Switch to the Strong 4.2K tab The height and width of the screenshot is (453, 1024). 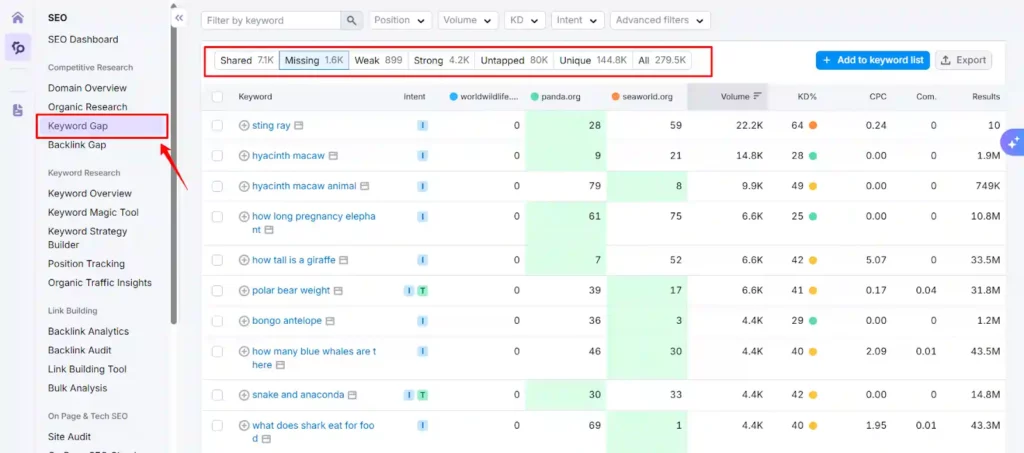click(x=441, y=60)
